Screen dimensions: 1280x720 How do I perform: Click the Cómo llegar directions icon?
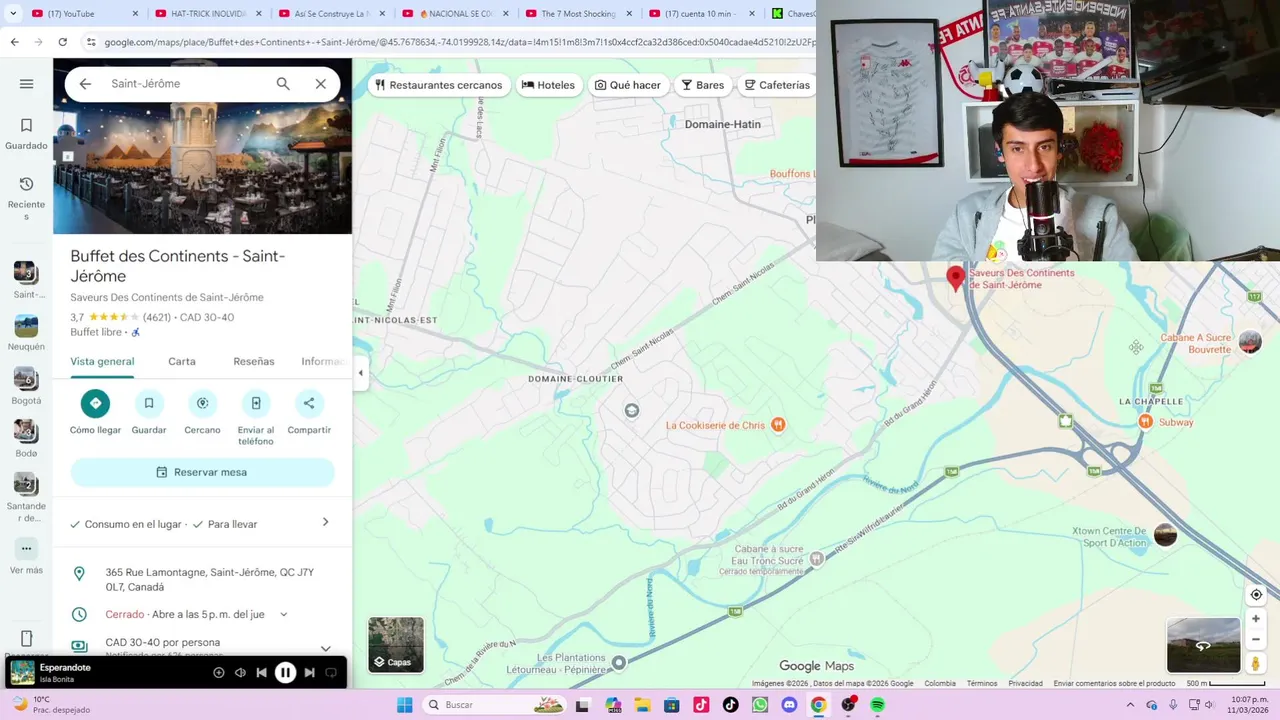[95, 403]
